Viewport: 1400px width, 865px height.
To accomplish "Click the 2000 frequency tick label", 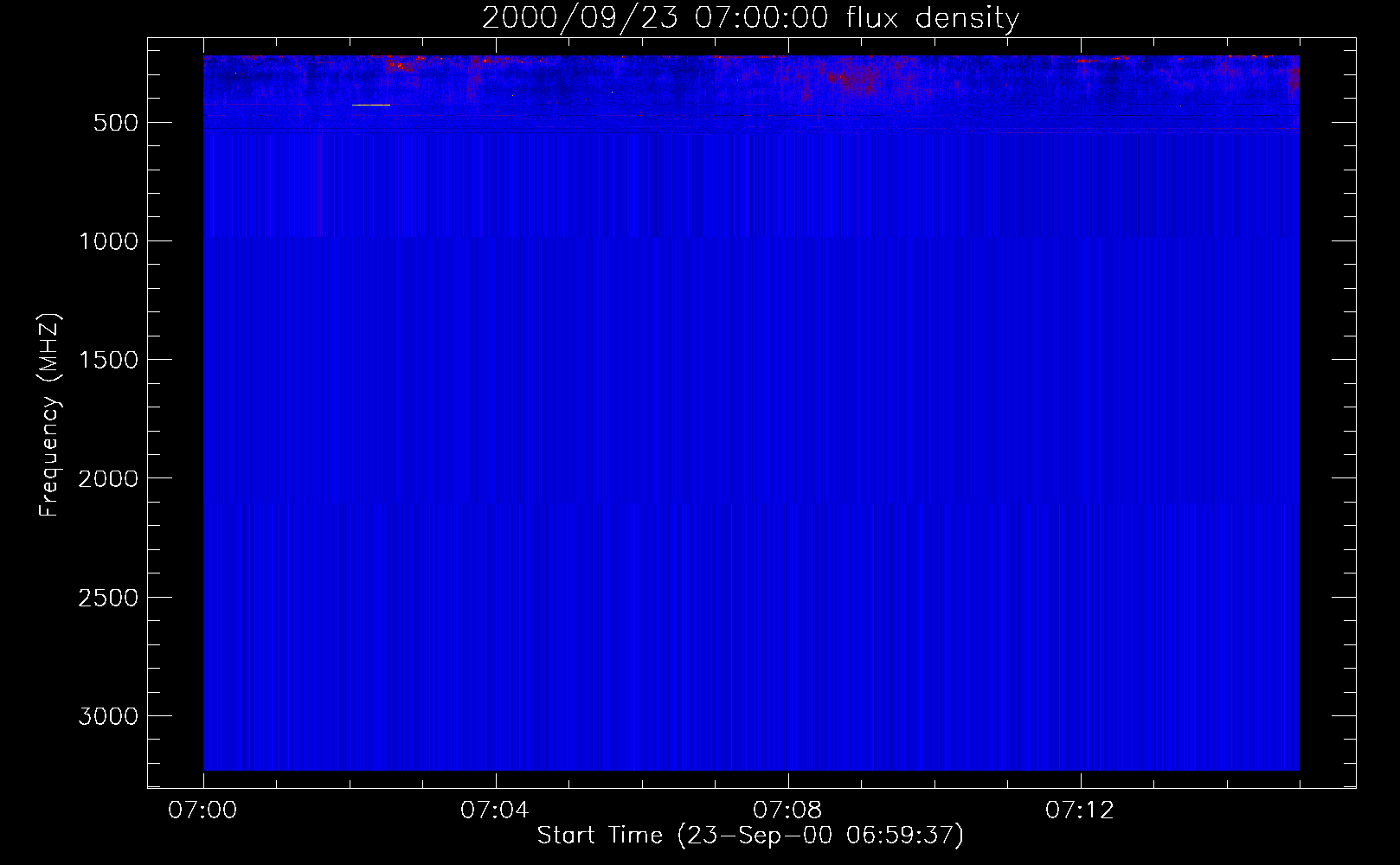I will (x=108, y=478).
